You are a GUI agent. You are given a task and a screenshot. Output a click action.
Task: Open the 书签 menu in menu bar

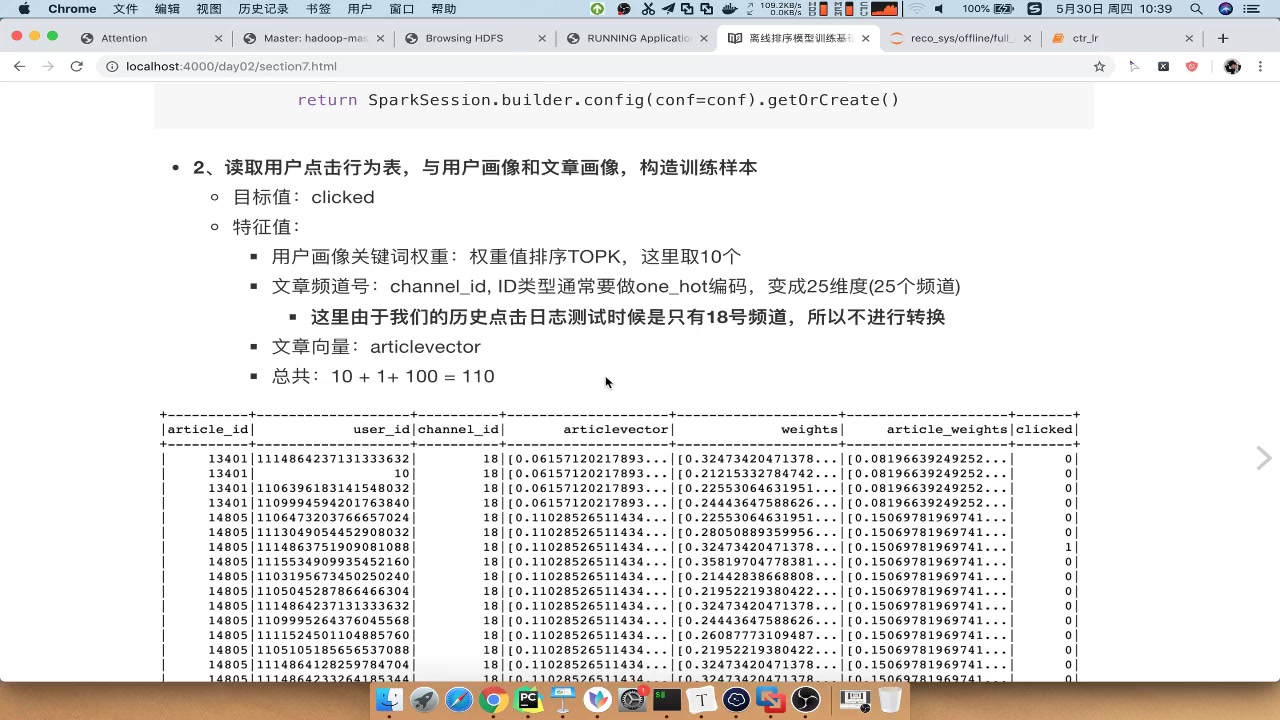click(318, 9)
